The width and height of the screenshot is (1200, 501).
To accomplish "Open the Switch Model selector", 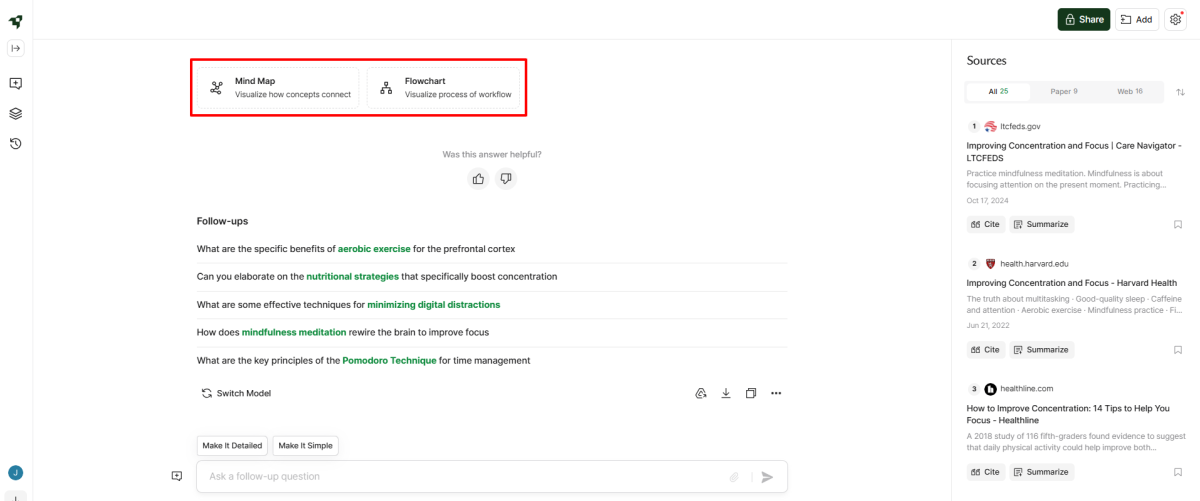I will pyautogui.click(x=236, y=393).
